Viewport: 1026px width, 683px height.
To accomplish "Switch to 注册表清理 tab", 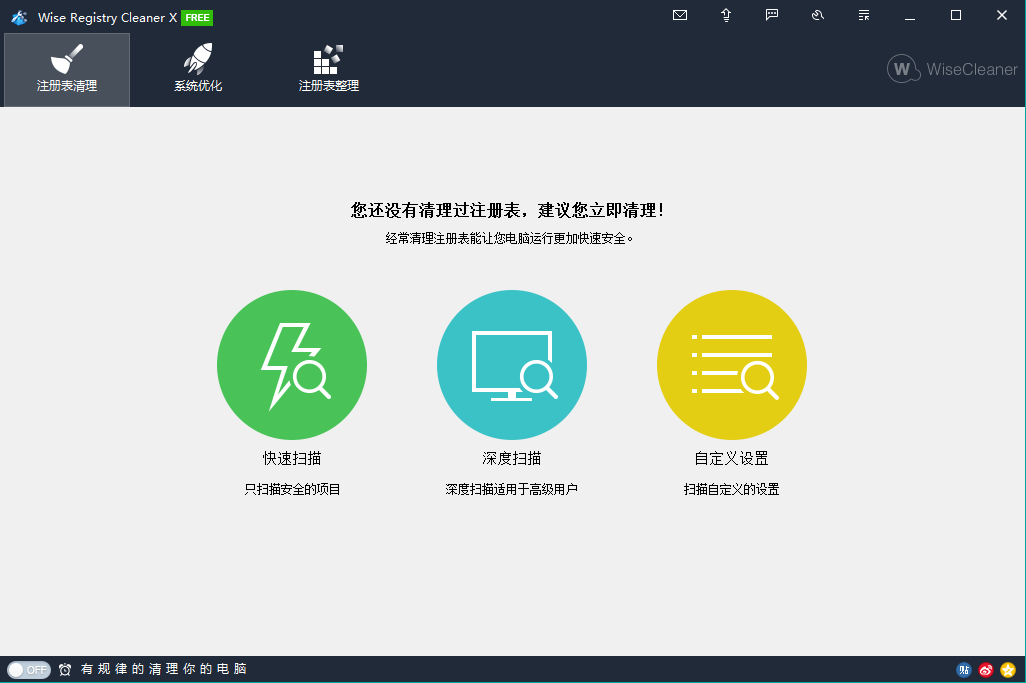I will click(x=67, y=70).
